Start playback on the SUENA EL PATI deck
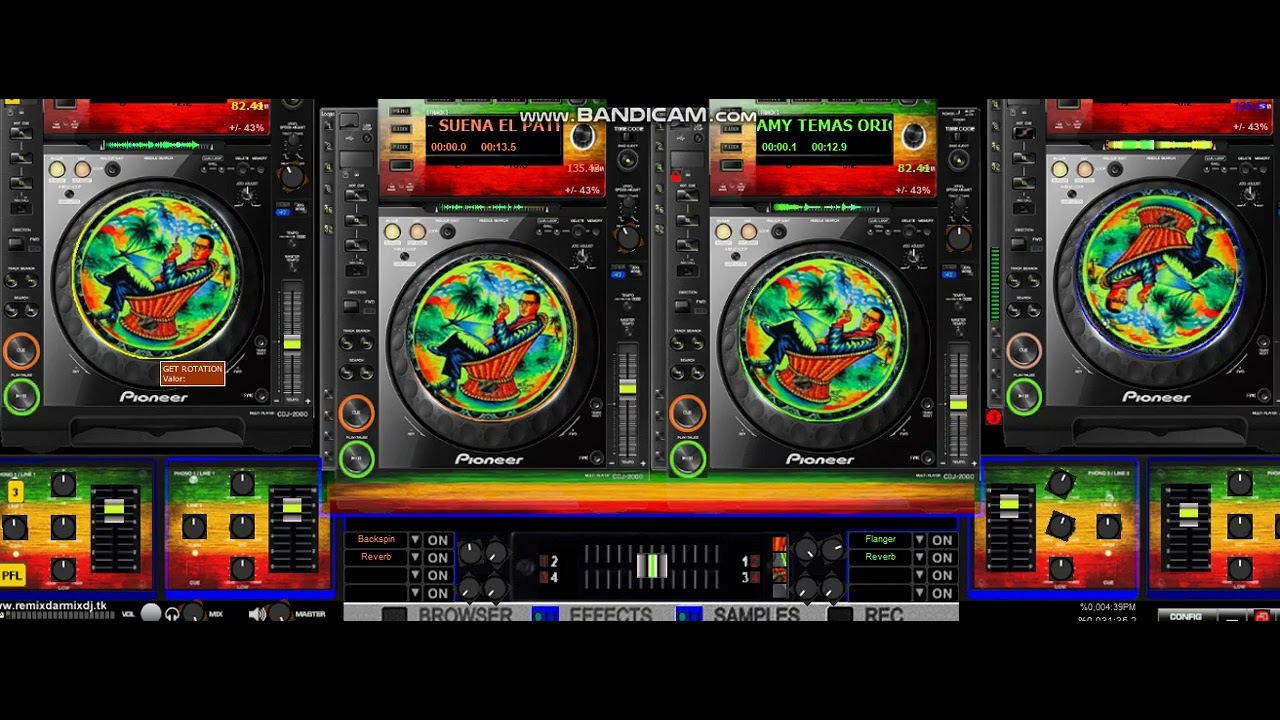The height and width of the screenshot is (720, 1280). click(x=357, y=458)
